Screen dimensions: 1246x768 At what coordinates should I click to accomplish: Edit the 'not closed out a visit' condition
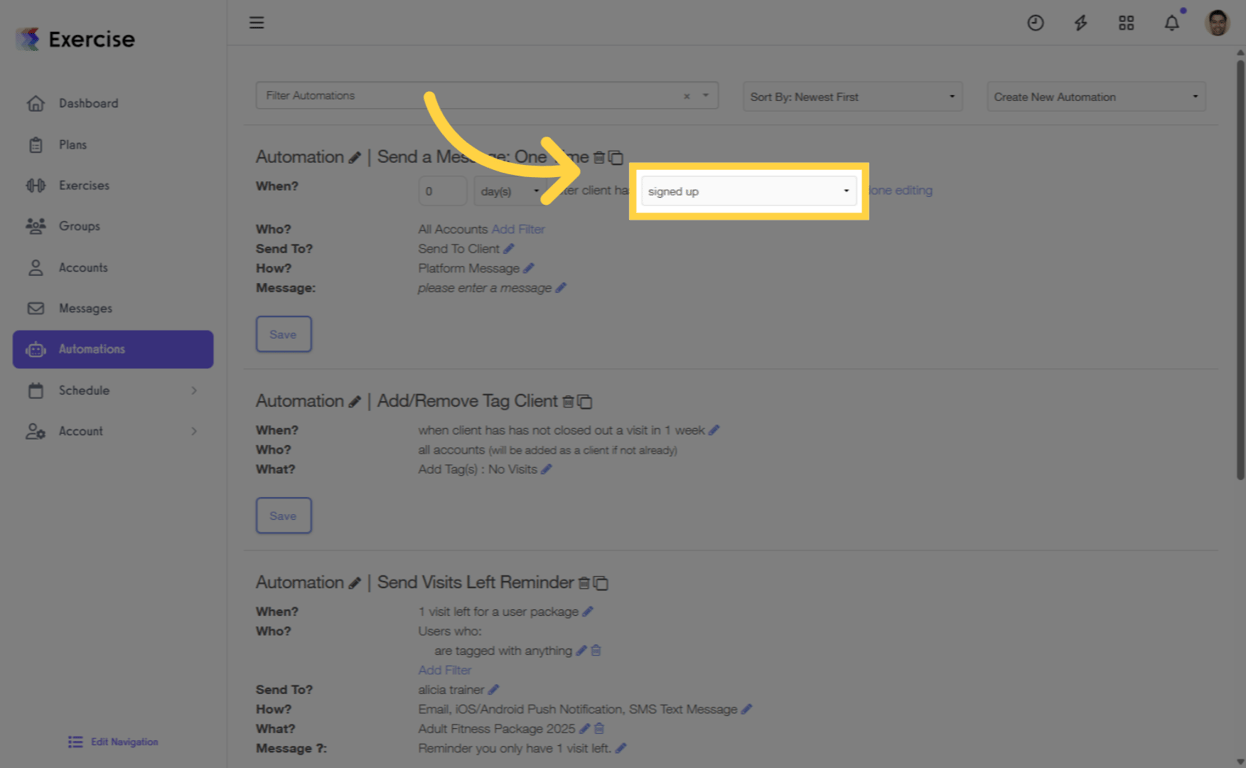714,430
